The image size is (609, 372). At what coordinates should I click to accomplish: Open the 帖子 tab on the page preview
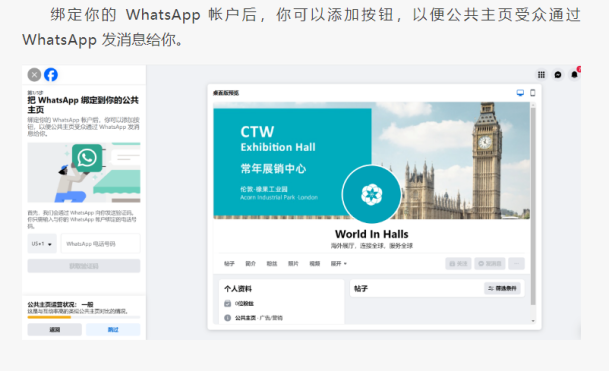pyautogui.click(x=229, y=264)
